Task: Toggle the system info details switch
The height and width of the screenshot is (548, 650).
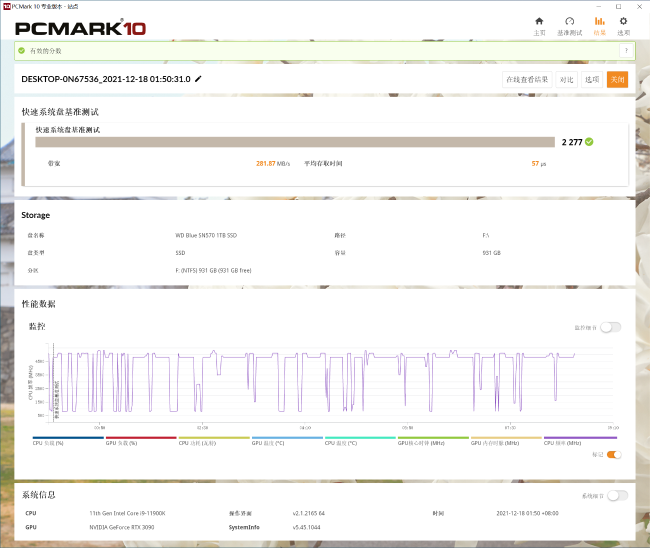Action: click(617, 496)
